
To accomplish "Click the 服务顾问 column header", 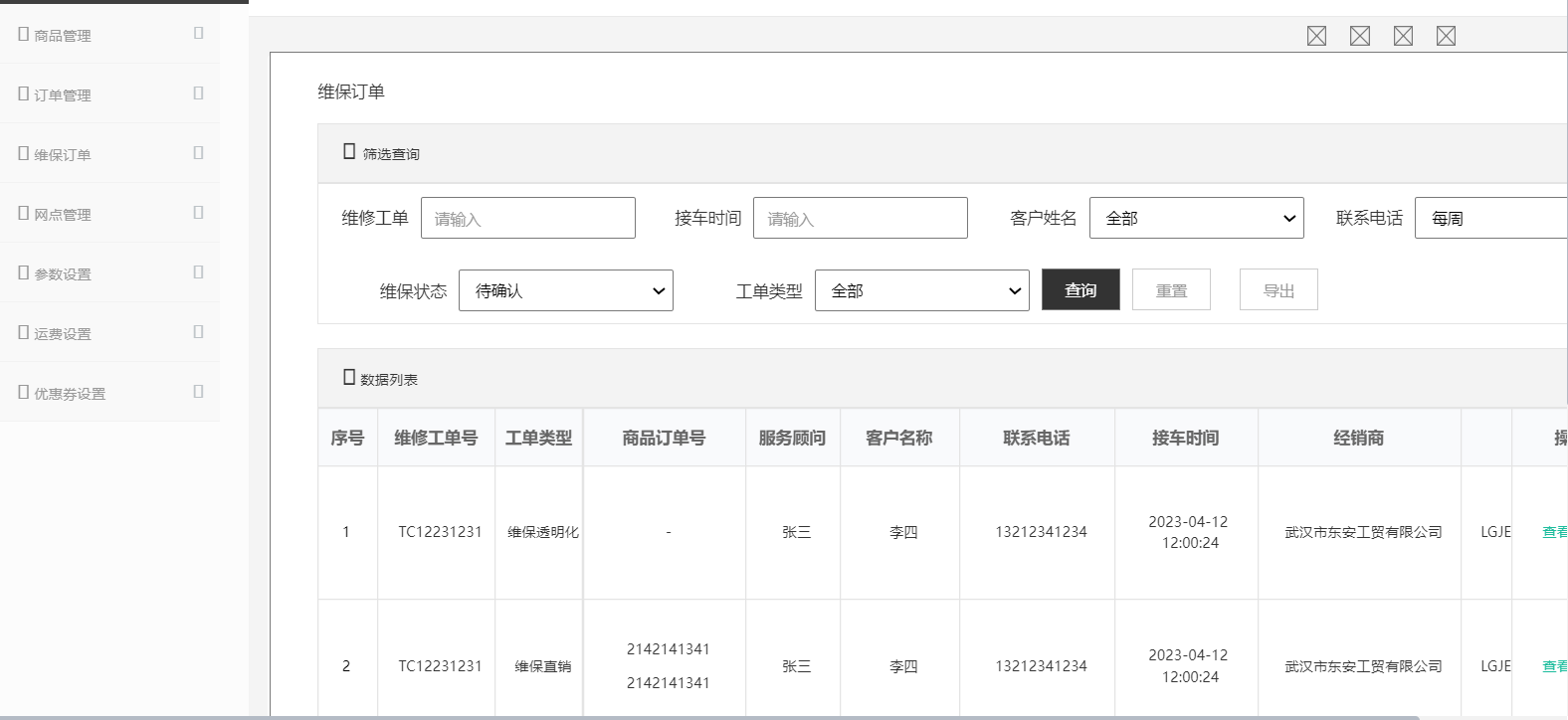I will 792,438.
